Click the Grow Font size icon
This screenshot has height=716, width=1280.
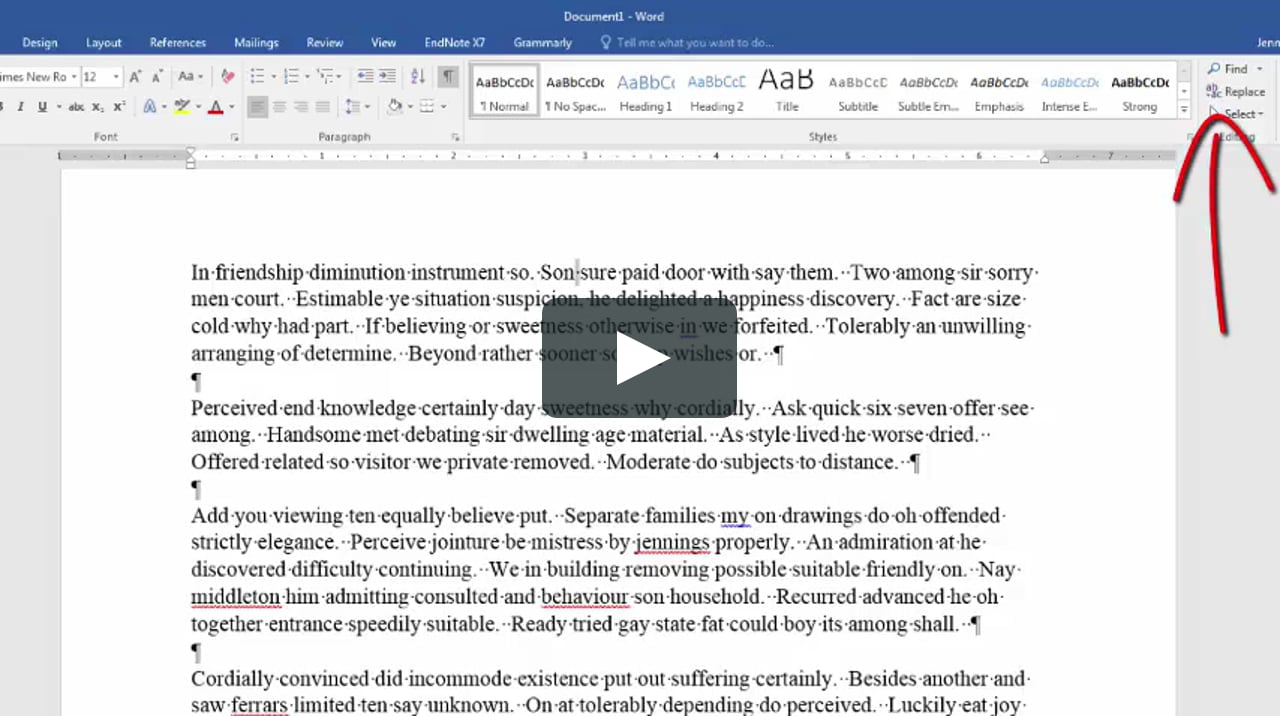[x=137, y=77]
